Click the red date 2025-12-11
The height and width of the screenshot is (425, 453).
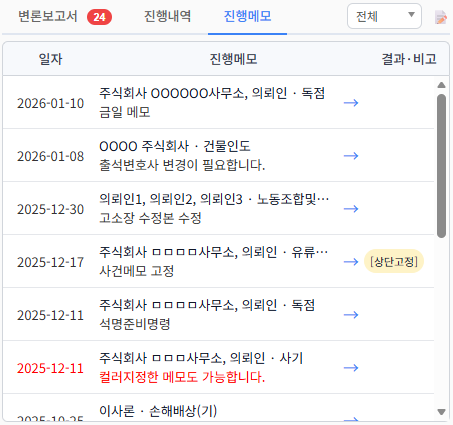click(x=50, y=368)
